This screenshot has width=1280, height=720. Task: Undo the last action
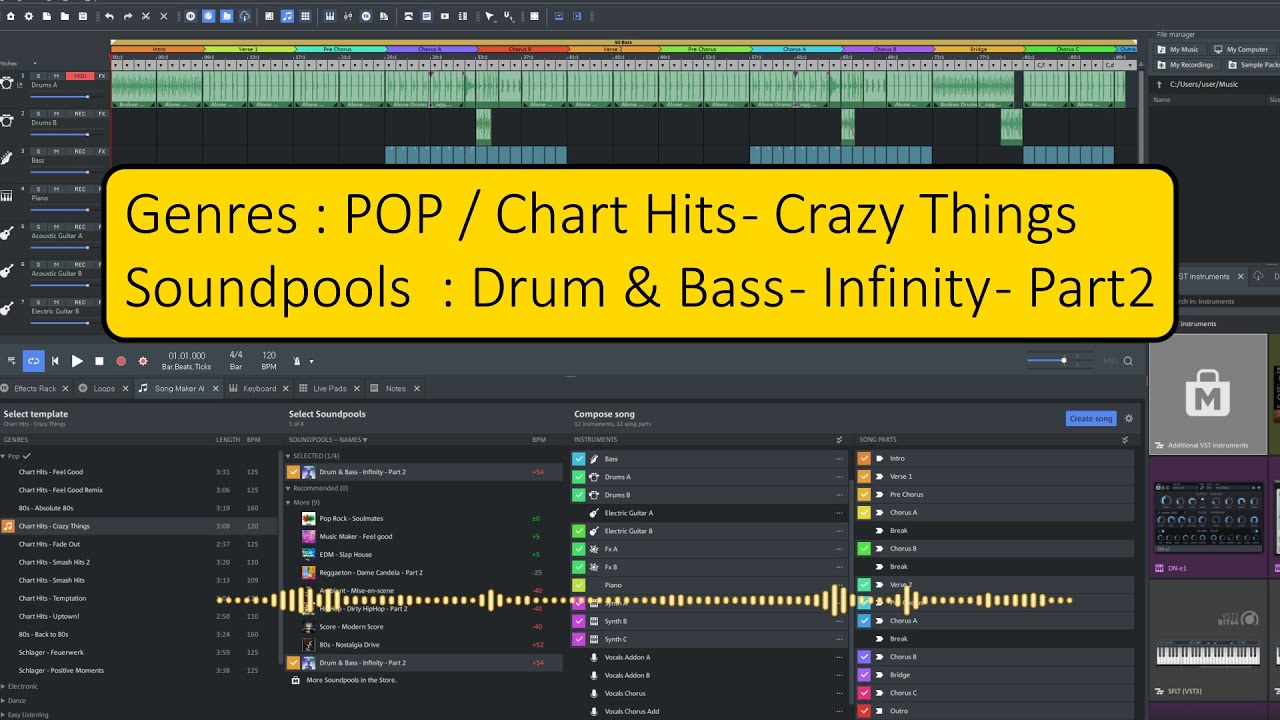coord(109,16)
